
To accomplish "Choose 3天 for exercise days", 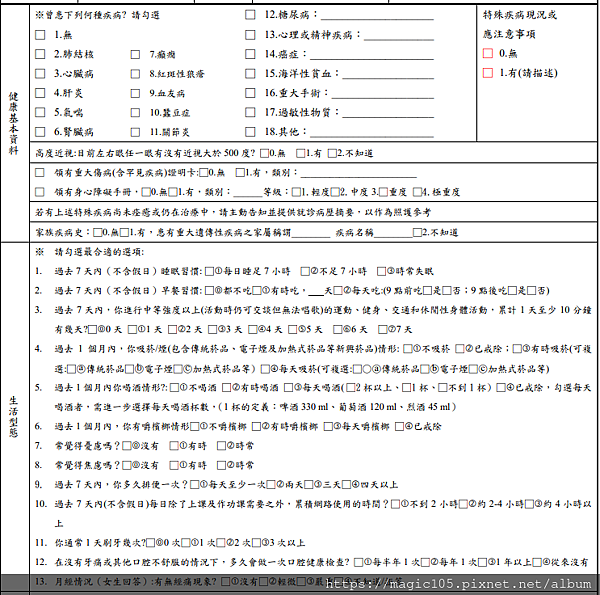I will click(212, 329).
